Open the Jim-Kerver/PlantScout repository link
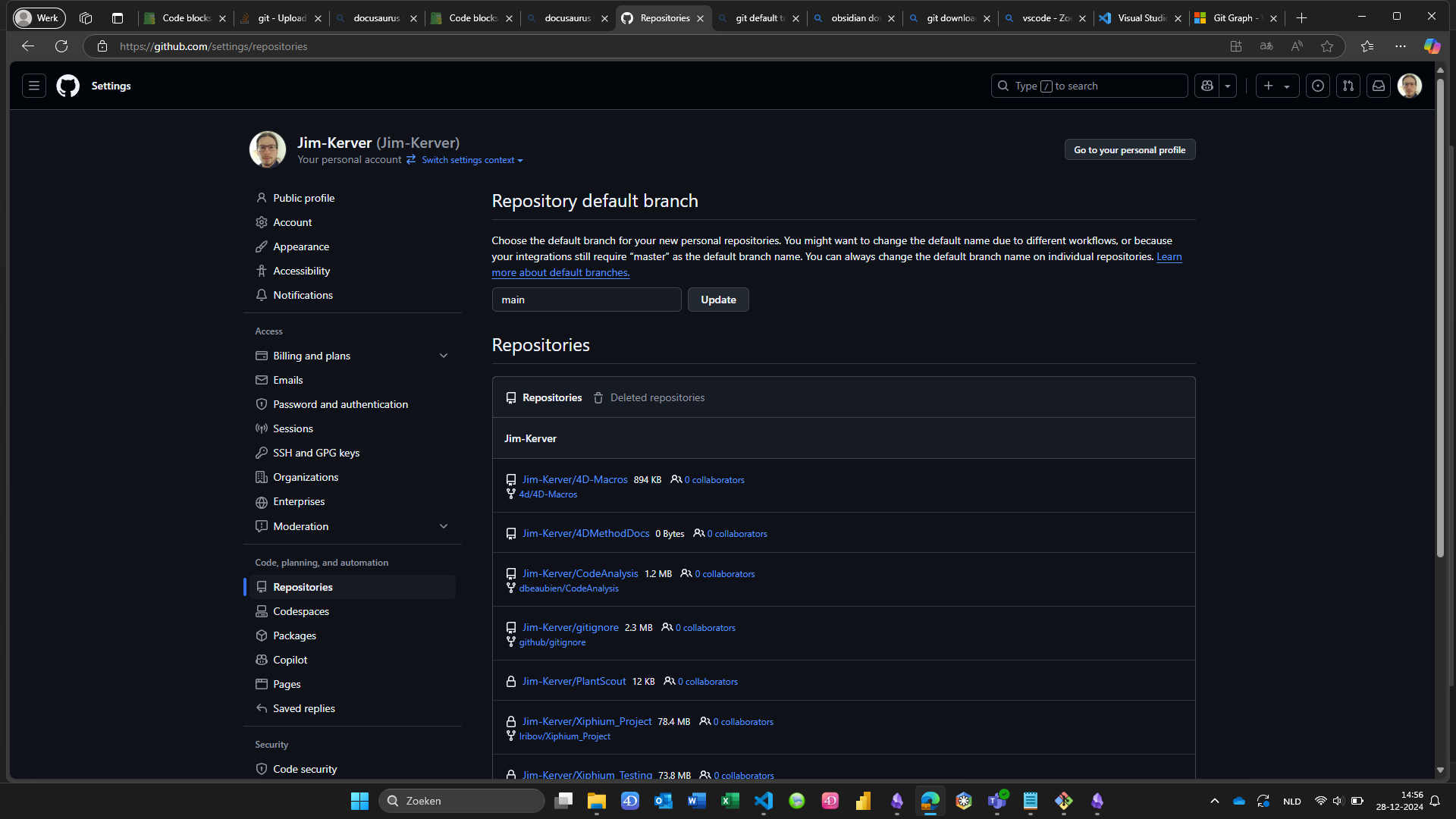Screen dimensions: 1456x819 (x=574, y=681)
